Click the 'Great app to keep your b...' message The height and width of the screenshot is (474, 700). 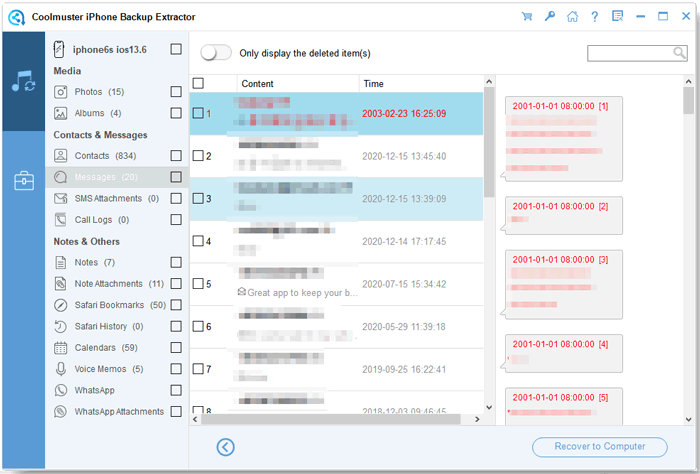tap(298, 293)
